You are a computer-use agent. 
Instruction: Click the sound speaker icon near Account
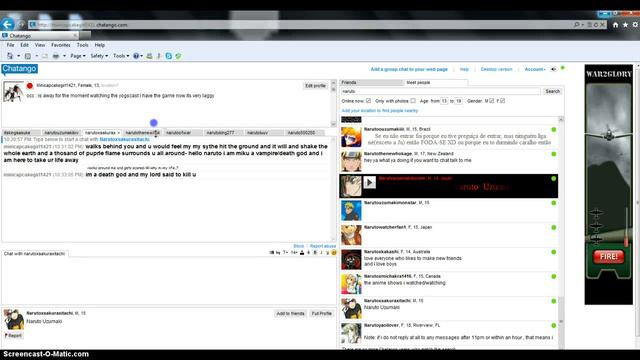point(553,69)
